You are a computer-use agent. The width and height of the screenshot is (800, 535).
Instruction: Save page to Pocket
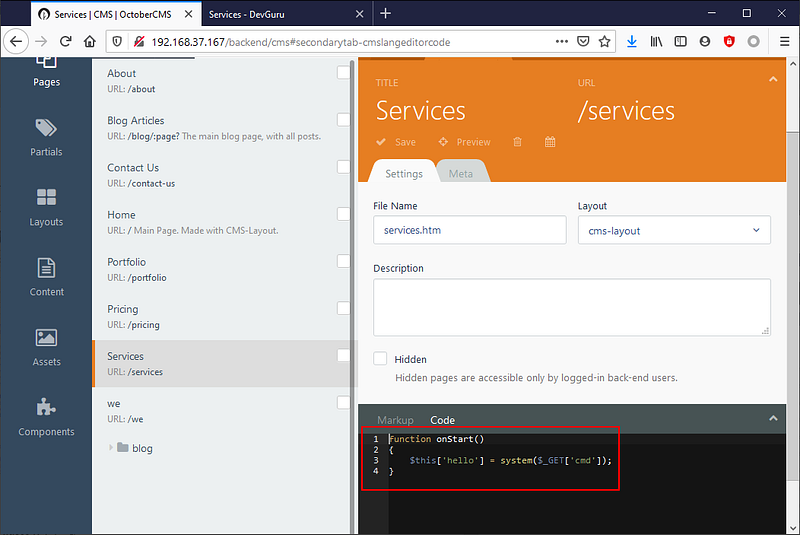[583, 41]
